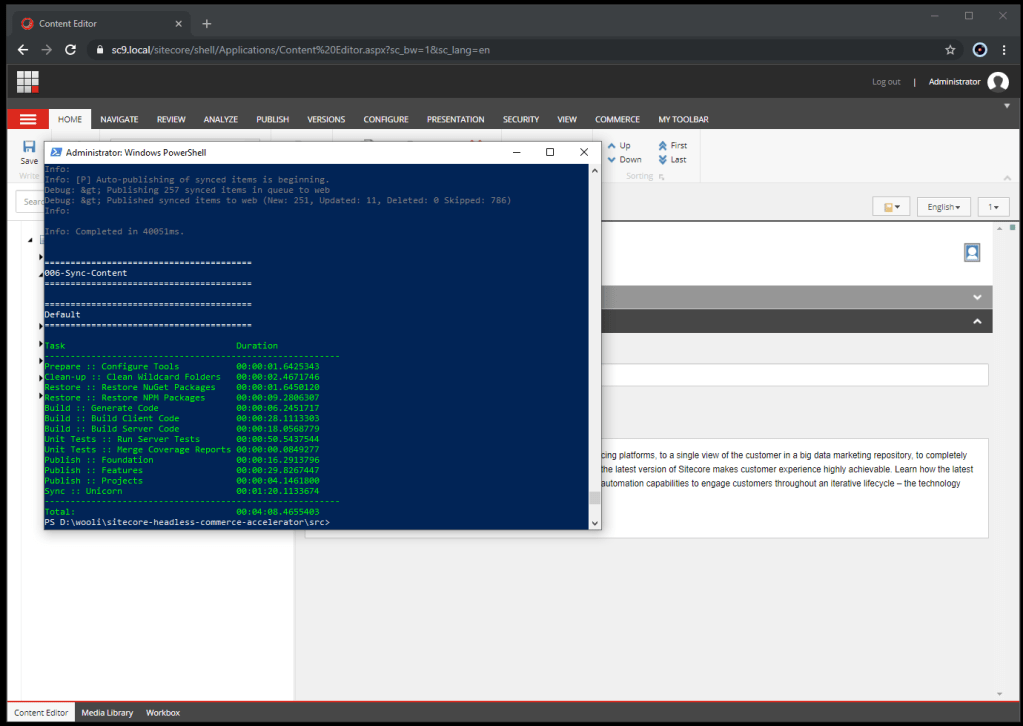
Task: Move item to First position
Action: tap(672, 146)
